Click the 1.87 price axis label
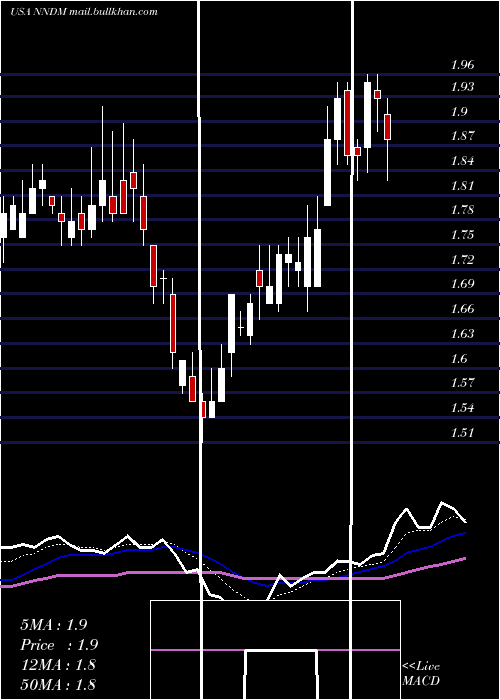500x700 pixels. (462, 136)
